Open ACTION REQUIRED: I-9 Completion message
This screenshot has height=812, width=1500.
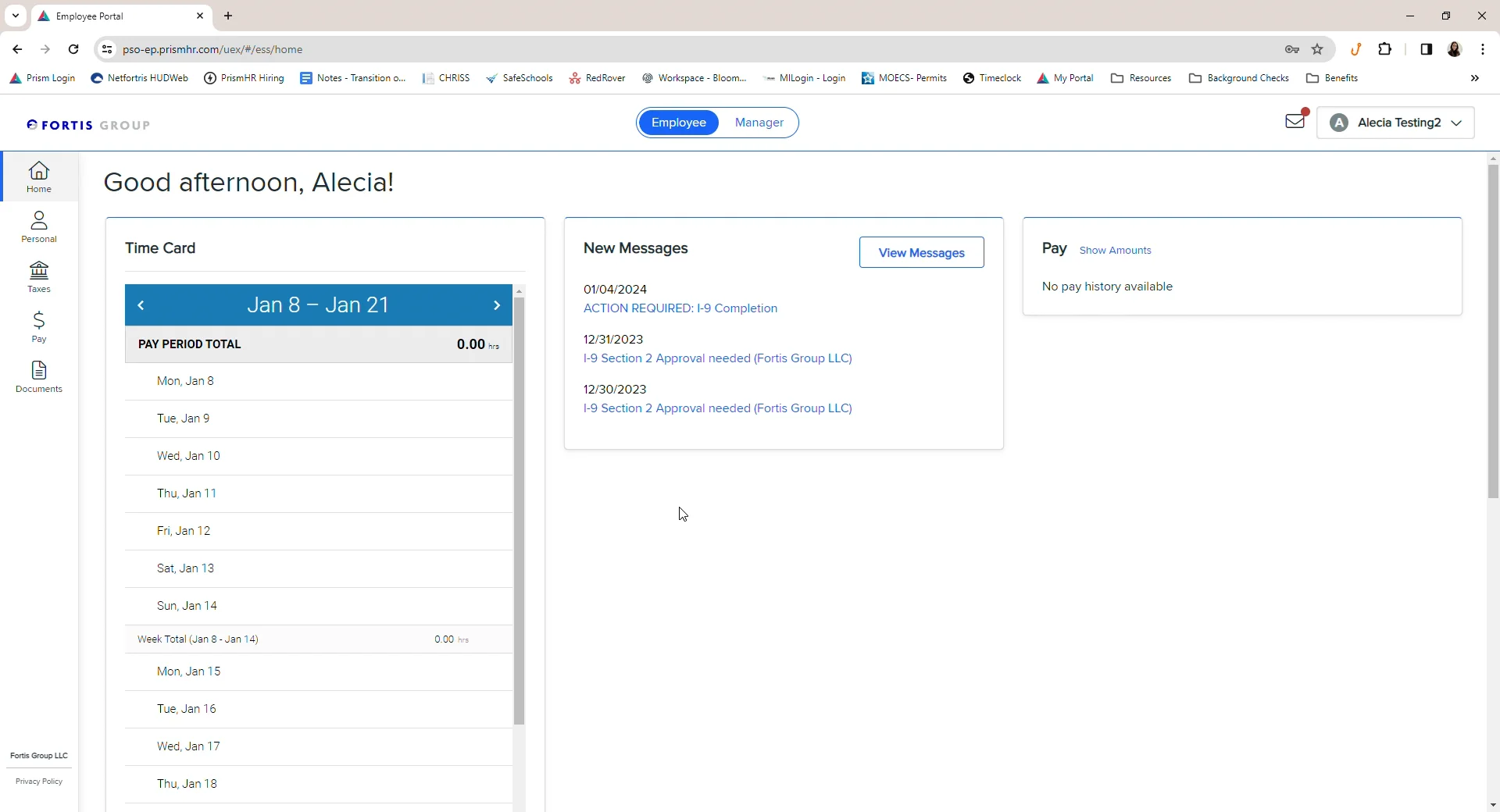coord(680,308)
